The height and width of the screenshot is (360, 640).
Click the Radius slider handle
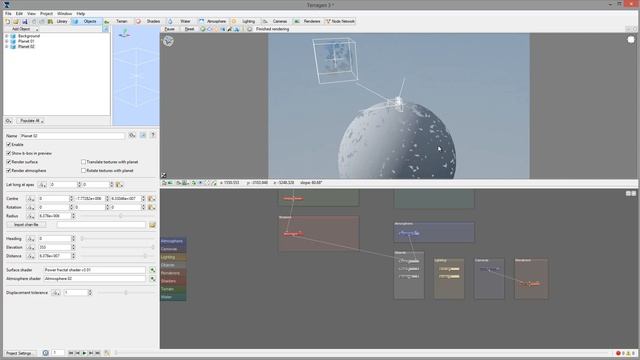point(120,216)
